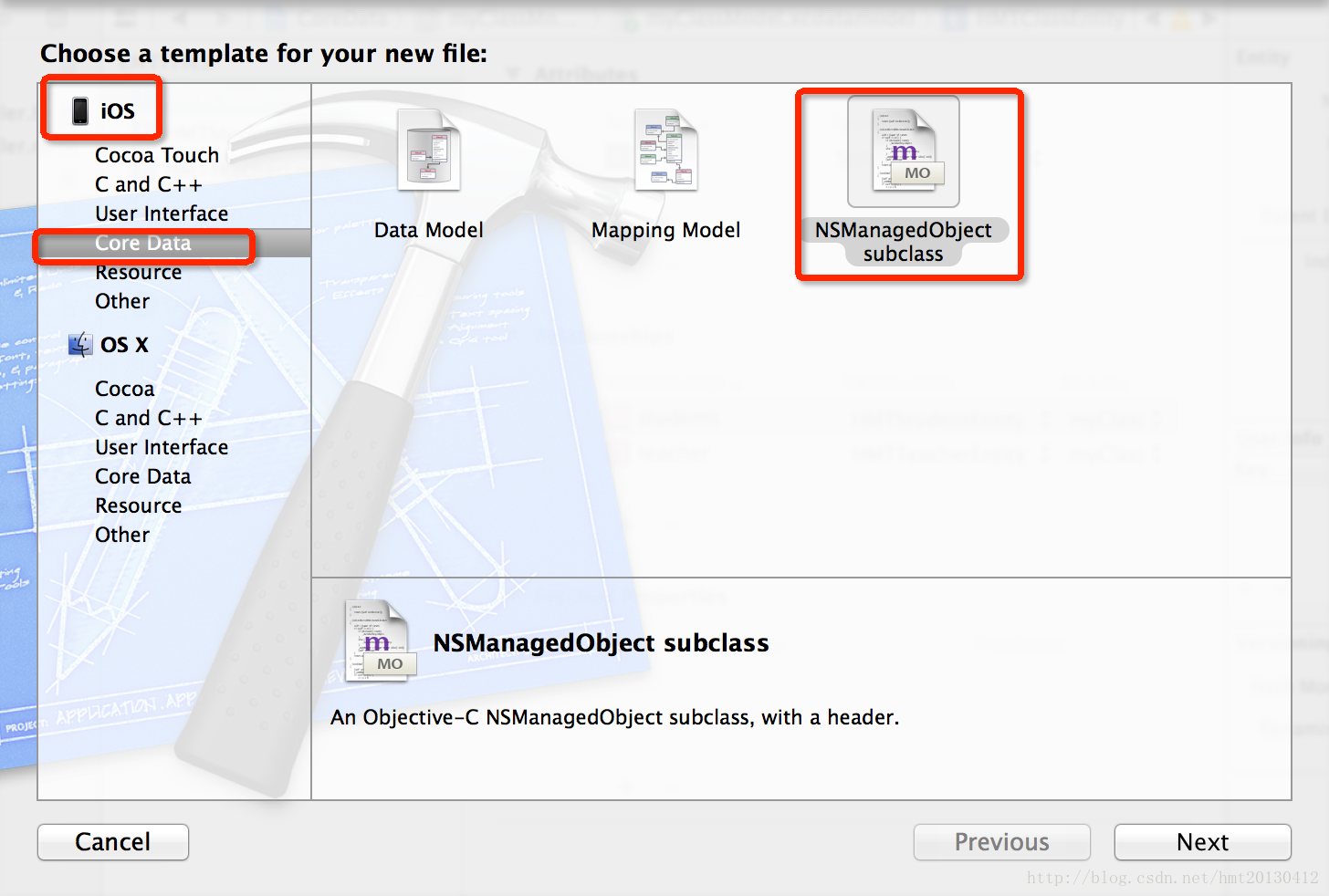Click the Mapping Model label
This screenshot has height=896, width=1329.
pyautogui.click(x=666, y=230)
